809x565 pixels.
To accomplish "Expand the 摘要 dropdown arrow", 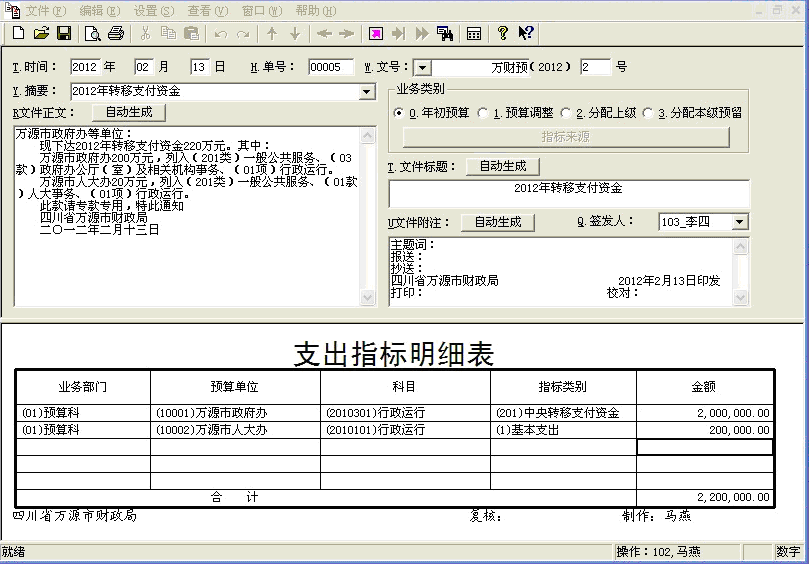I will coord(366,92).
